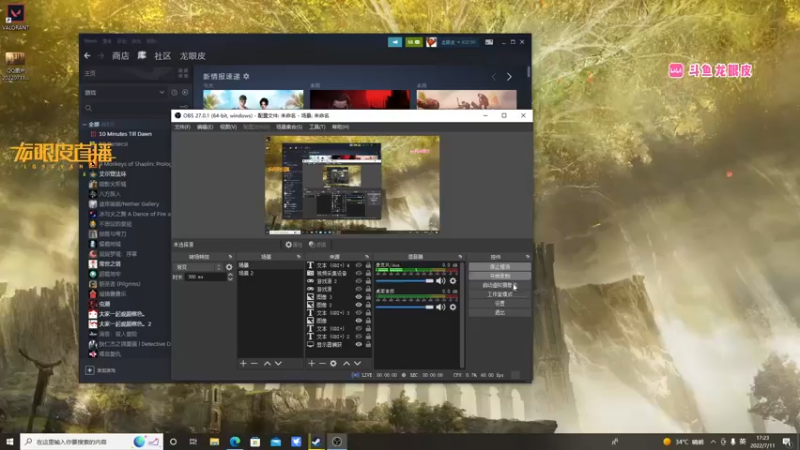
Task: Open OBS 设置 button
Action: tap(499, 303)
